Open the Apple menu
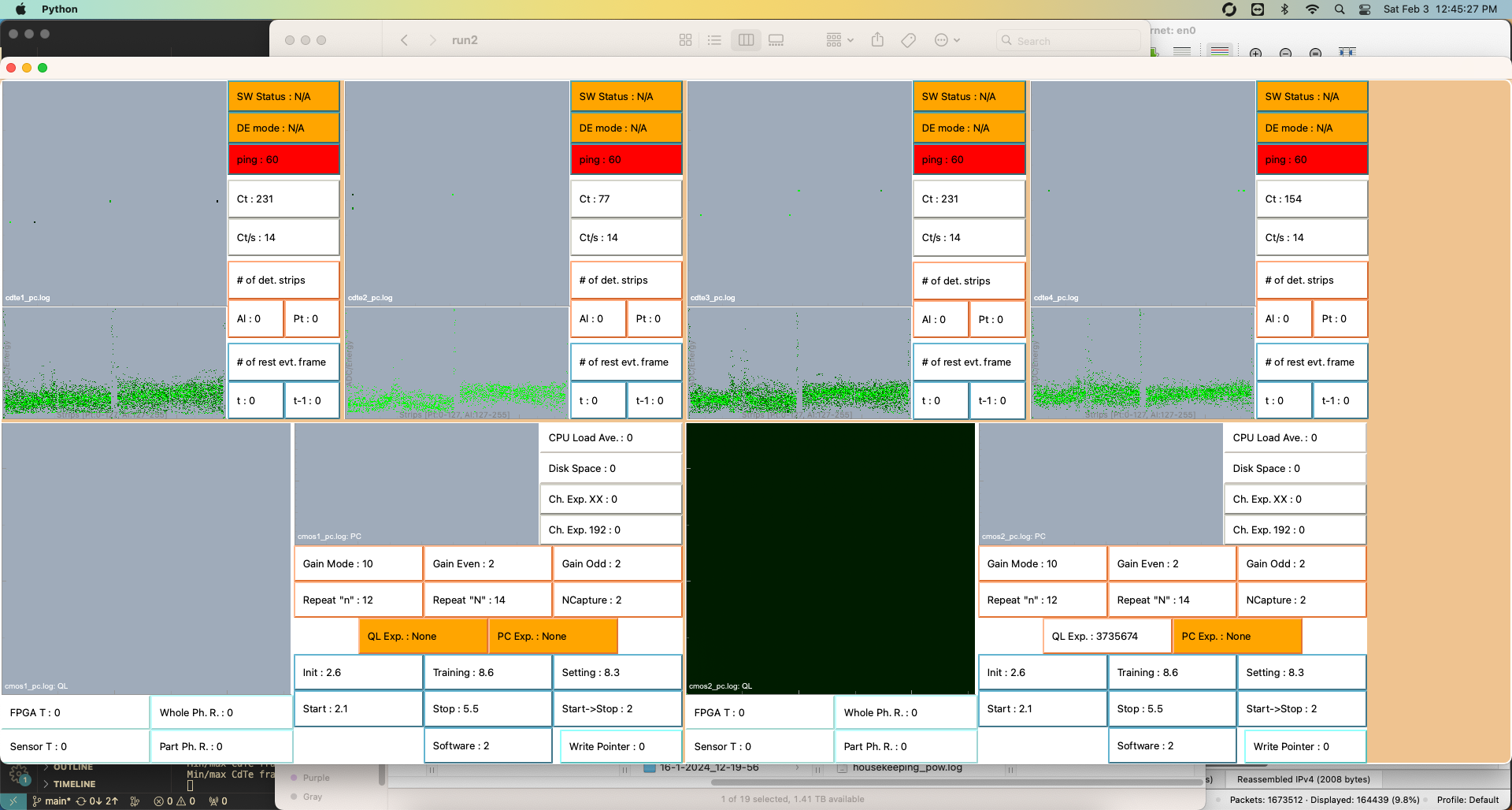 [x=21, y=9]
